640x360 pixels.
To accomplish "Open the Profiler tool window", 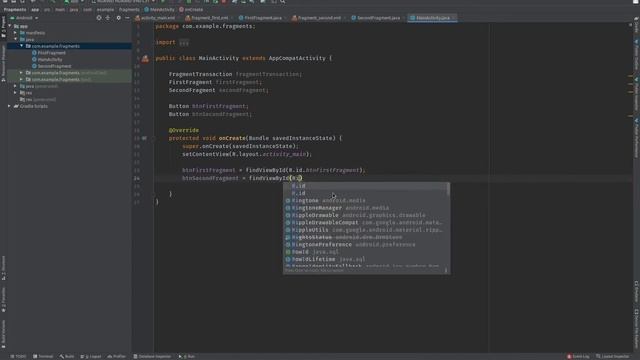I will point(117,356).
